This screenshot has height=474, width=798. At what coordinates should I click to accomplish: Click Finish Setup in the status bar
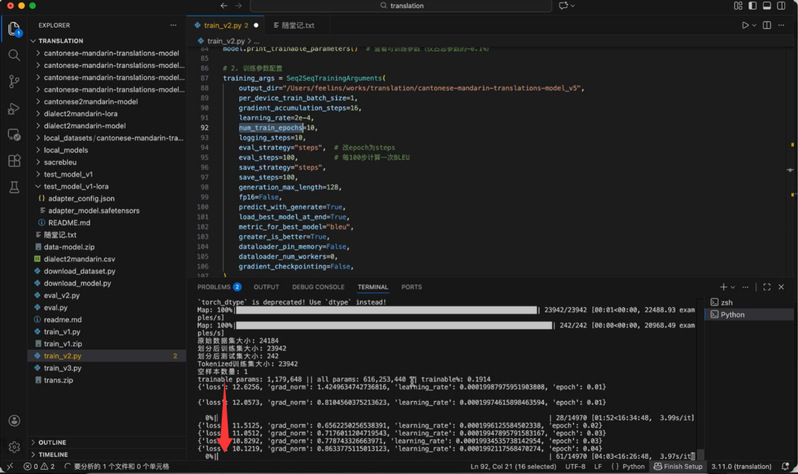pos(678,467)
